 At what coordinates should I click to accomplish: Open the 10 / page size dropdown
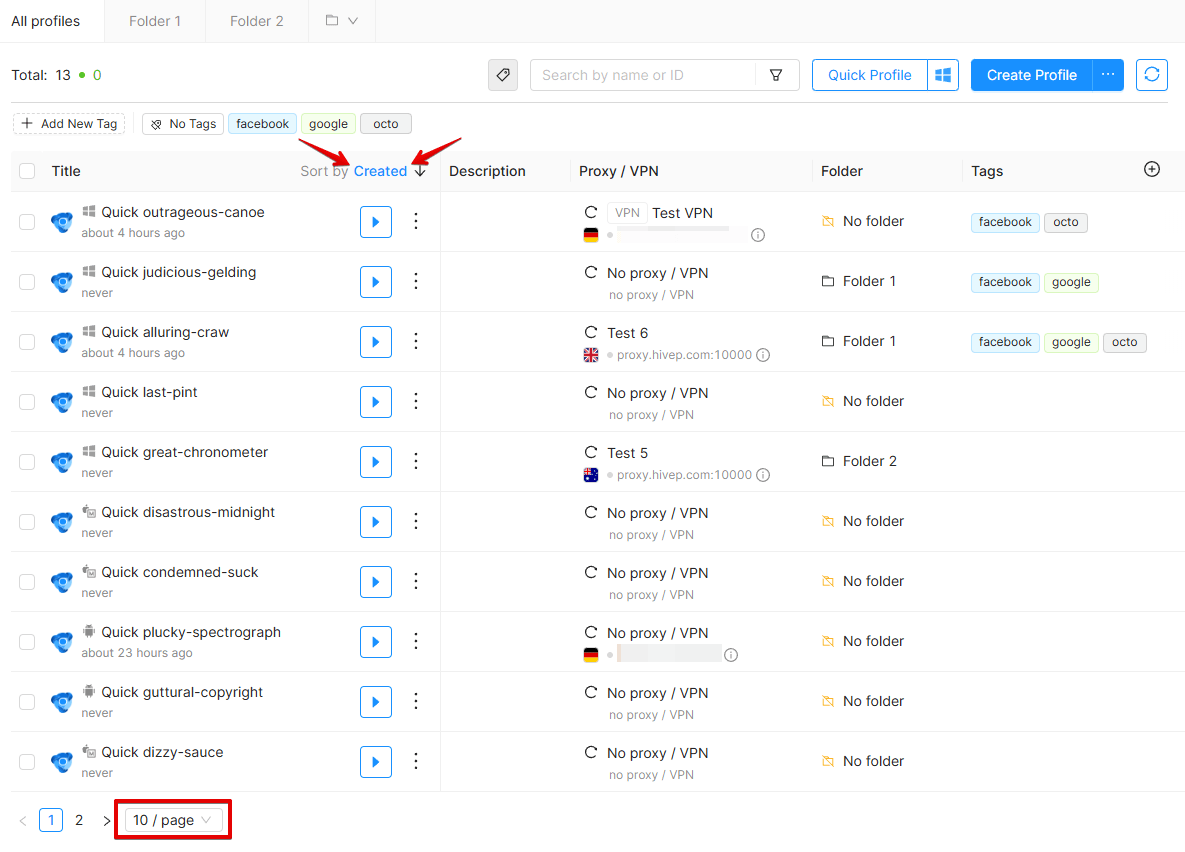[173, 820]
